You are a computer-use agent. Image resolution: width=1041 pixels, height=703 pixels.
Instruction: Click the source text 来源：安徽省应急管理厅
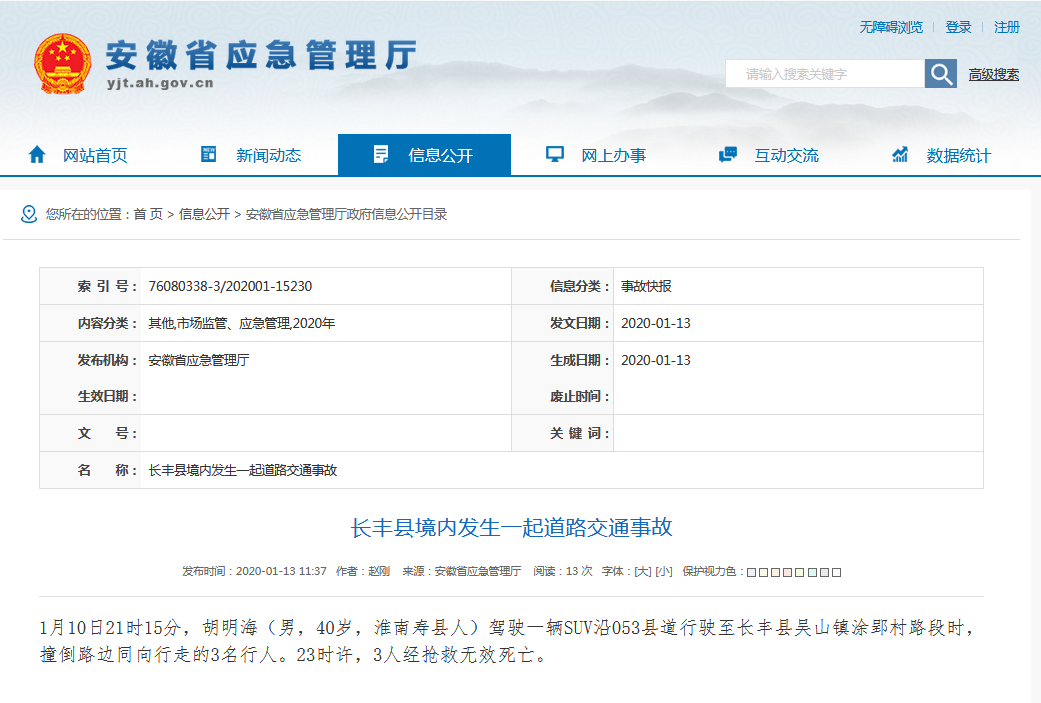coord(461,572)
